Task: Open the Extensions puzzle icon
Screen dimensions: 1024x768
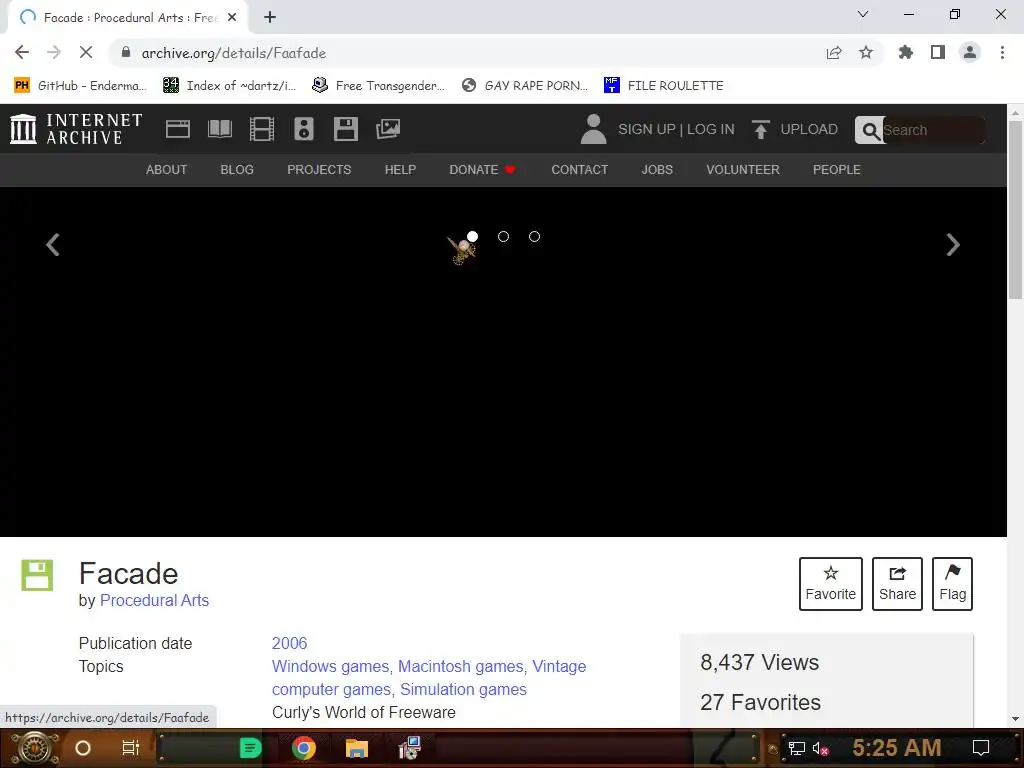Action: coord(905,52)
